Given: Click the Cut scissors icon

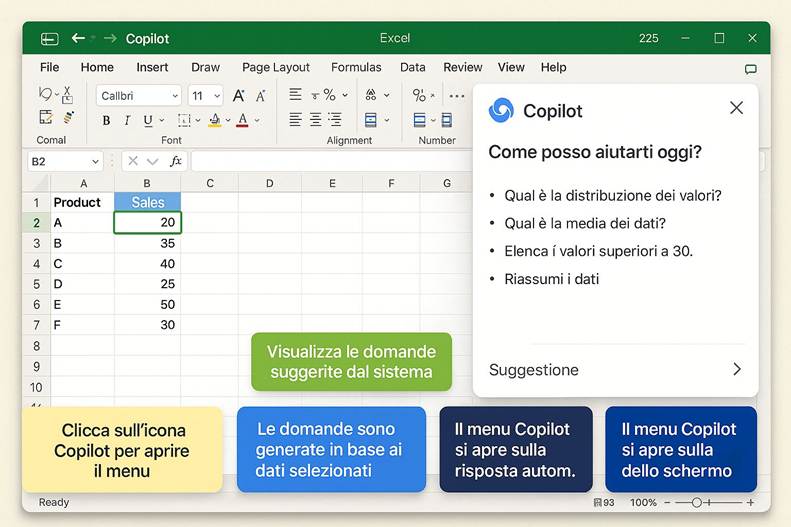Looking at the screenshot, I should 68,94.
